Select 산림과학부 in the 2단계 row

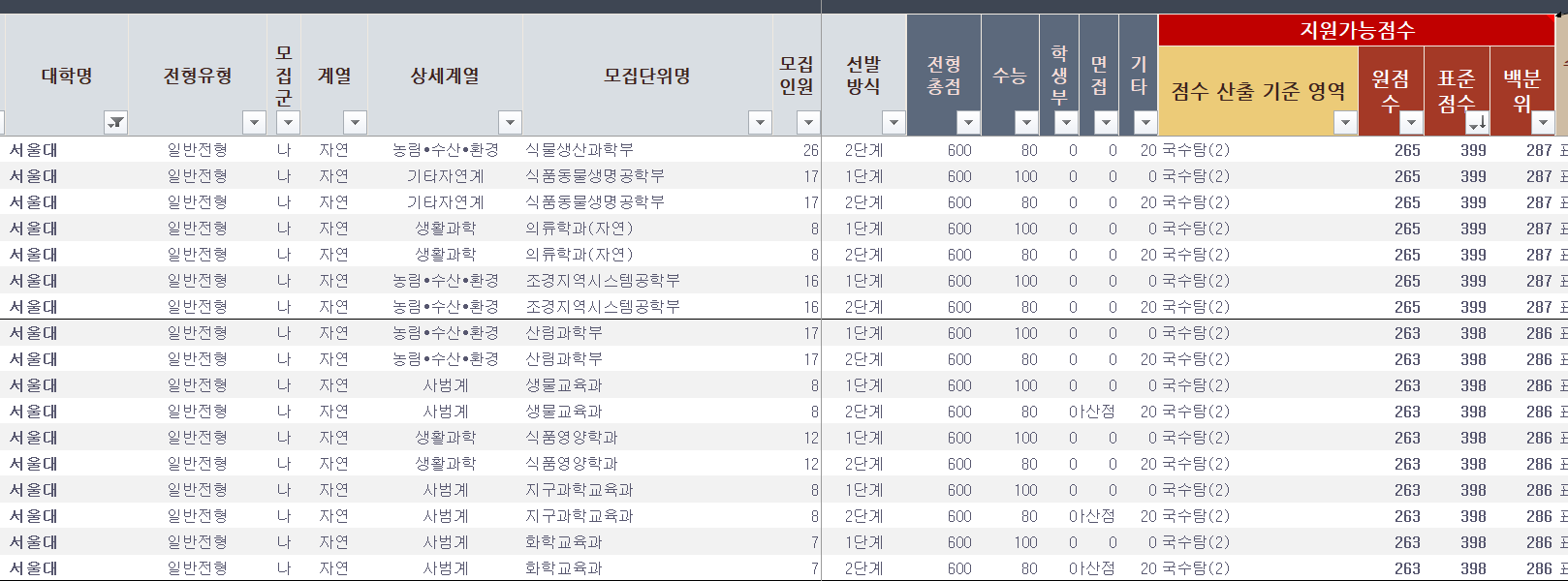coord(647,359)
